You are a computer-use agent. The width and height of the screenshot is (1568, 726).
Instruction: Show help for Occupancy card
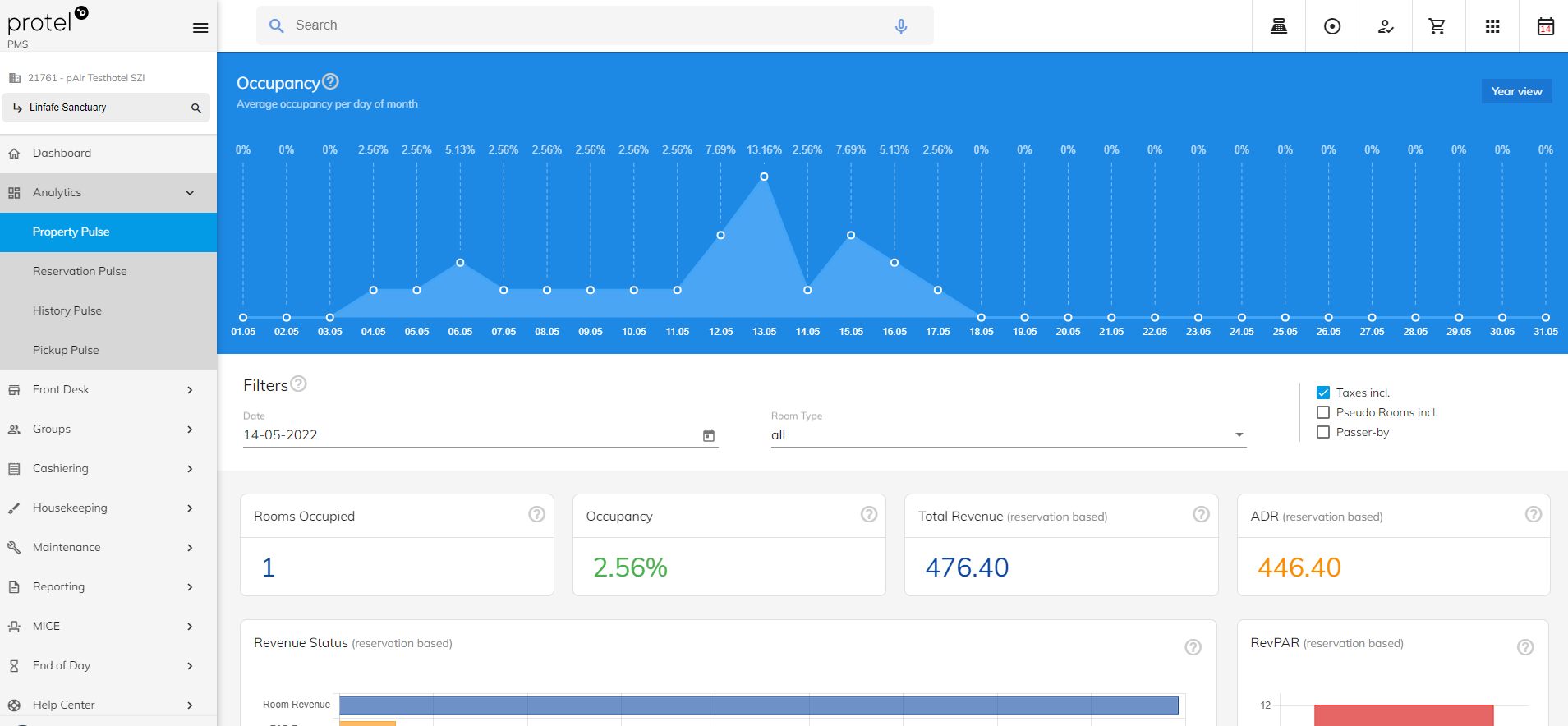click(x=869, y=514)
